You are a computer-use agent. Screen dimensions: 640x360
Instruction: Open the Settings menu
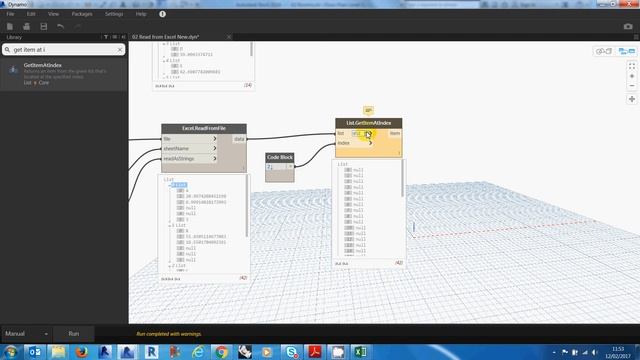(x=114, y=14)
